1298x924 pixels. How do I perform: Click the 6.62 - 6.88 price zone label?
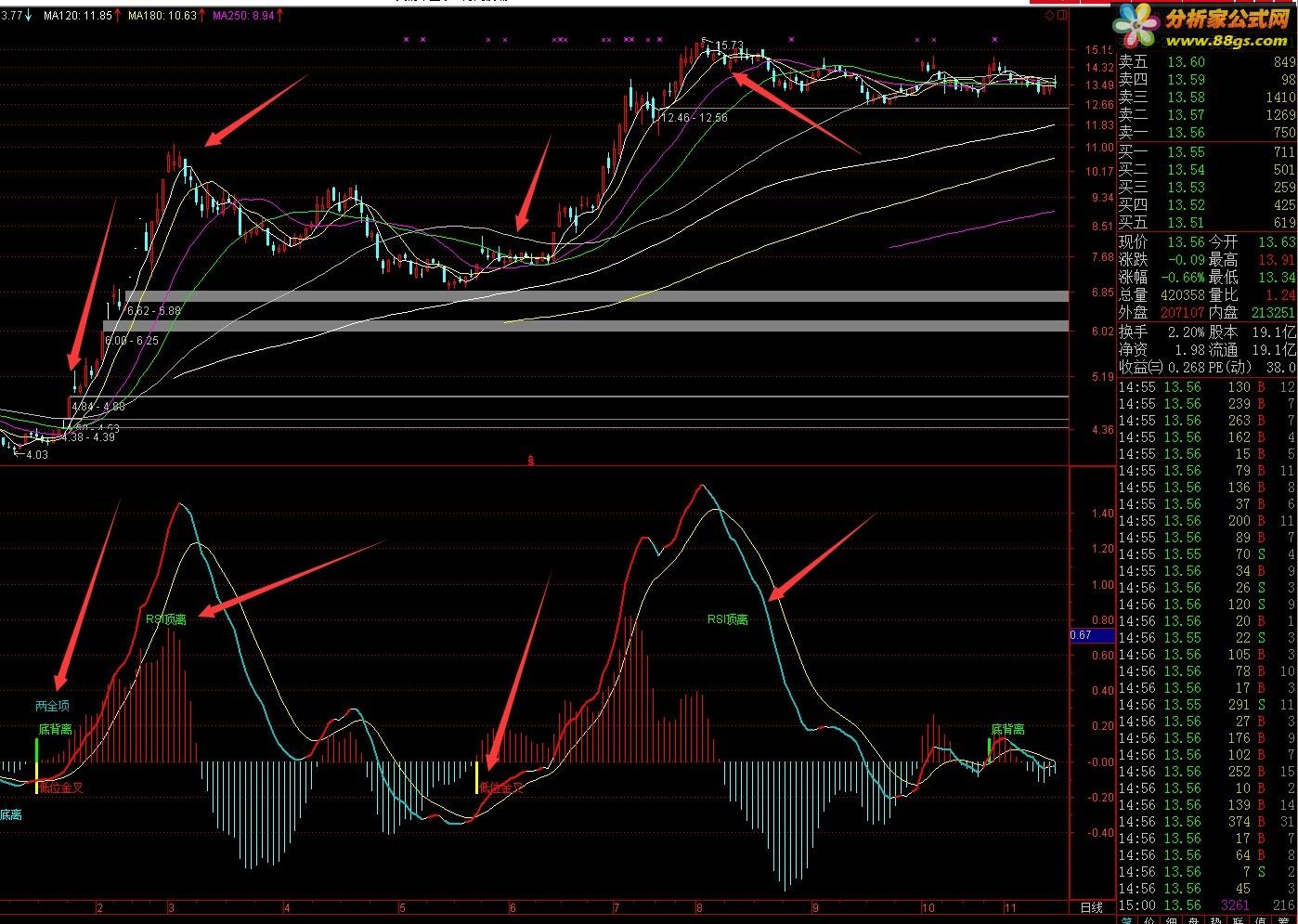(154, 311)
